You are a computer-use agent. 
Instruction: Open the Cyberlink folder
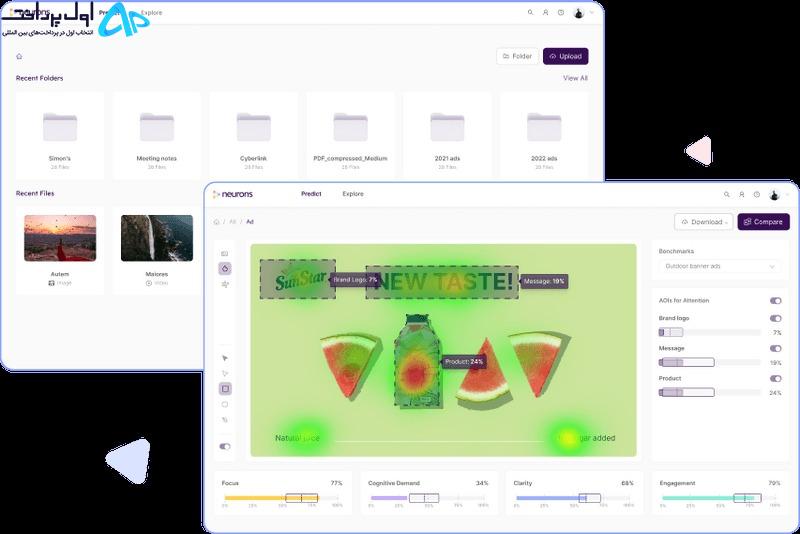254,136
